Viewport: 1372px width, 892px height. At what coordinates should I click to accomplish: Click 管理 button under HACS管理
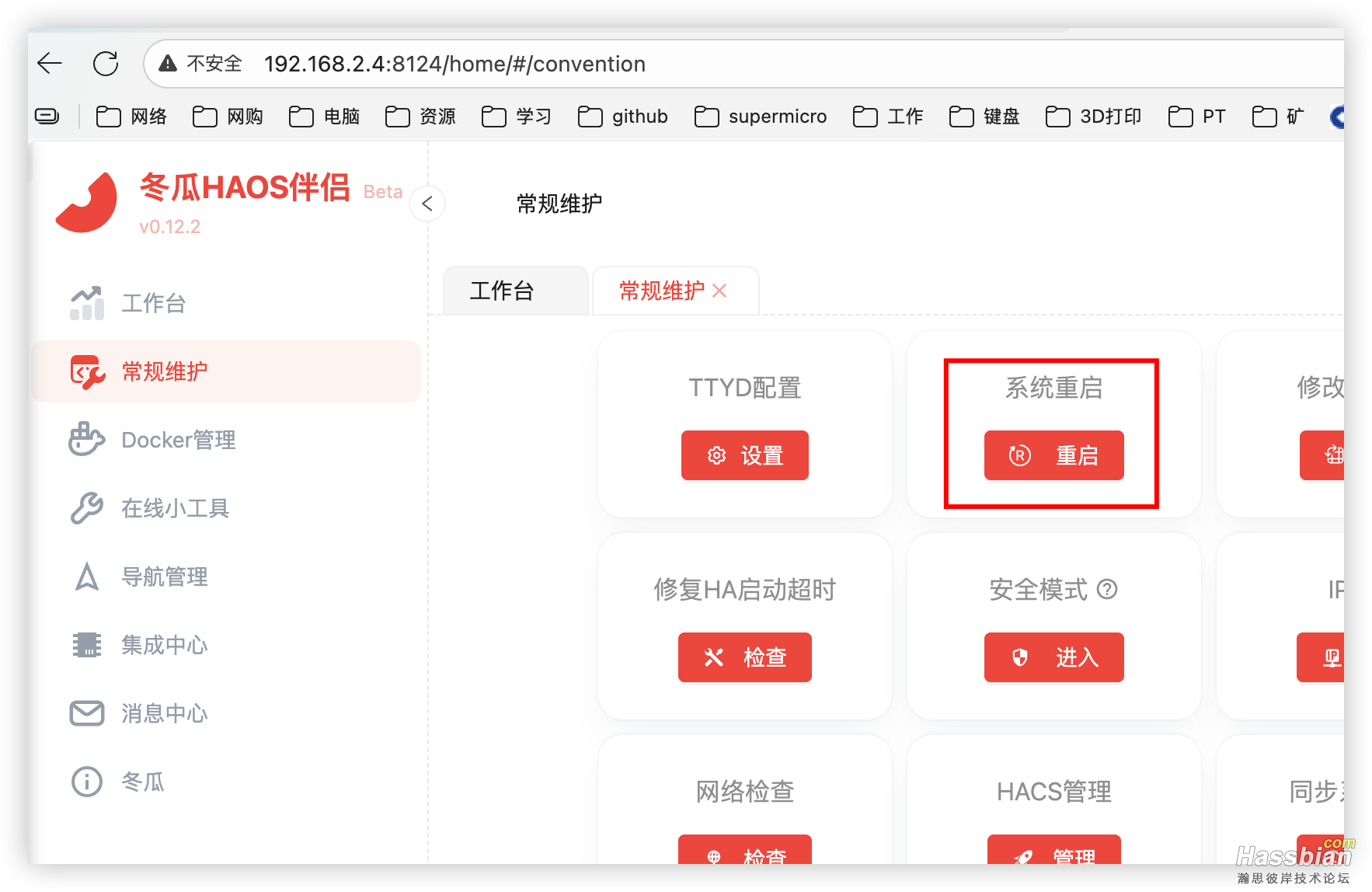[1054, 849]
